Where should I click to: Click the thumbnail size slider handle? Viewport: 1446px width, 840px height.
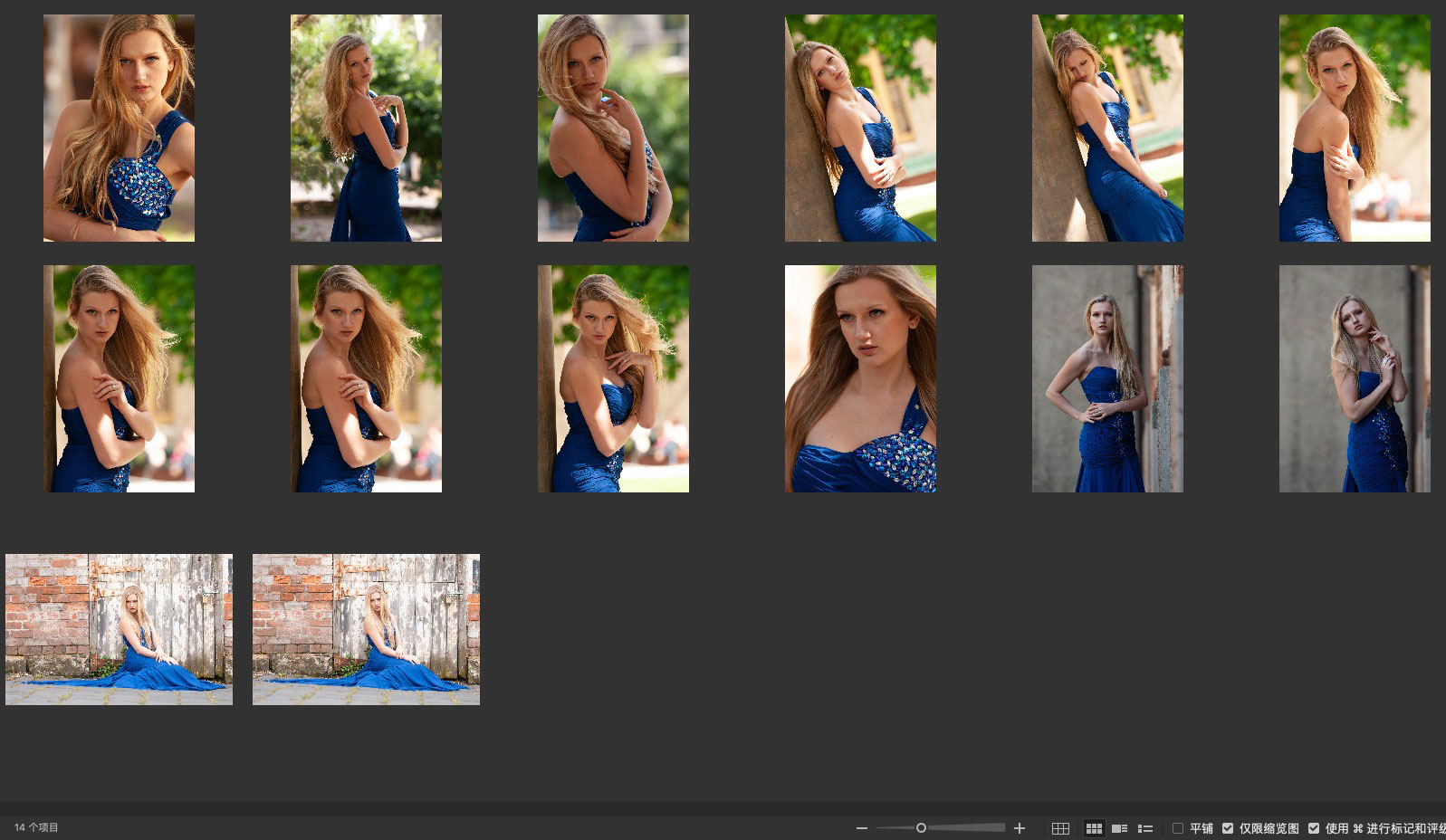point(921,828)
